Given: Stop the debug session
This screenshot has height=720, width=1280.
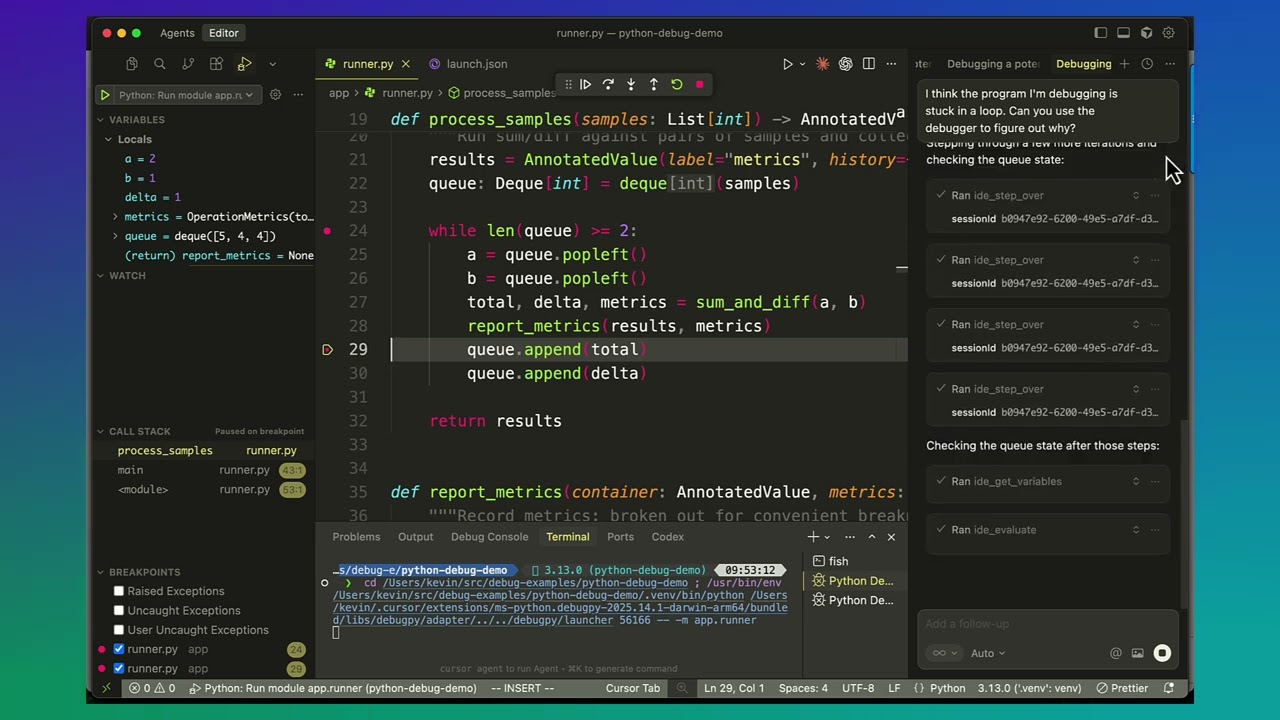Looking at the screenshot, I should [x=700, y=85].
